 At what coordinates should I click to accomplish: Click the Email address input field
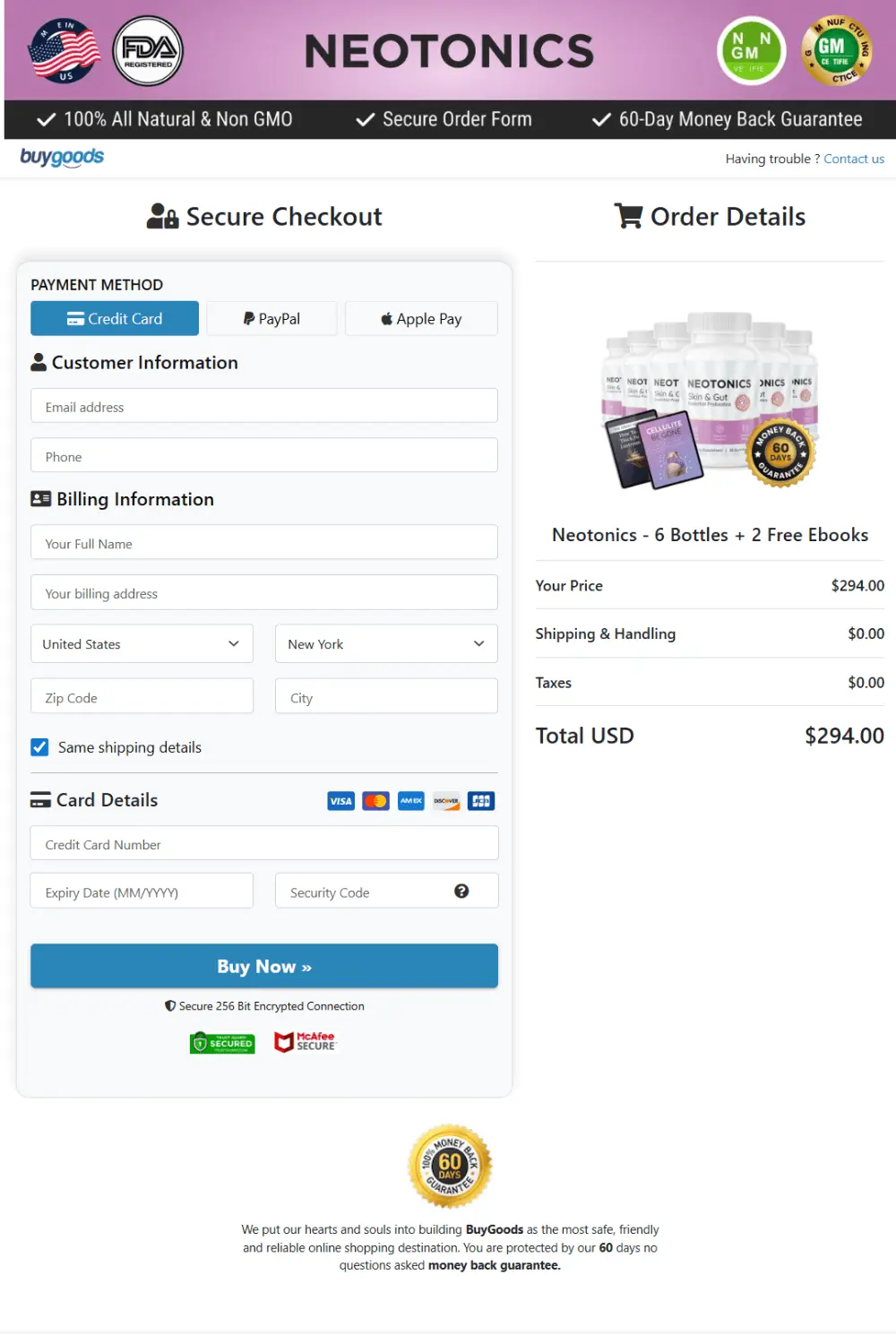coord(263,406)
